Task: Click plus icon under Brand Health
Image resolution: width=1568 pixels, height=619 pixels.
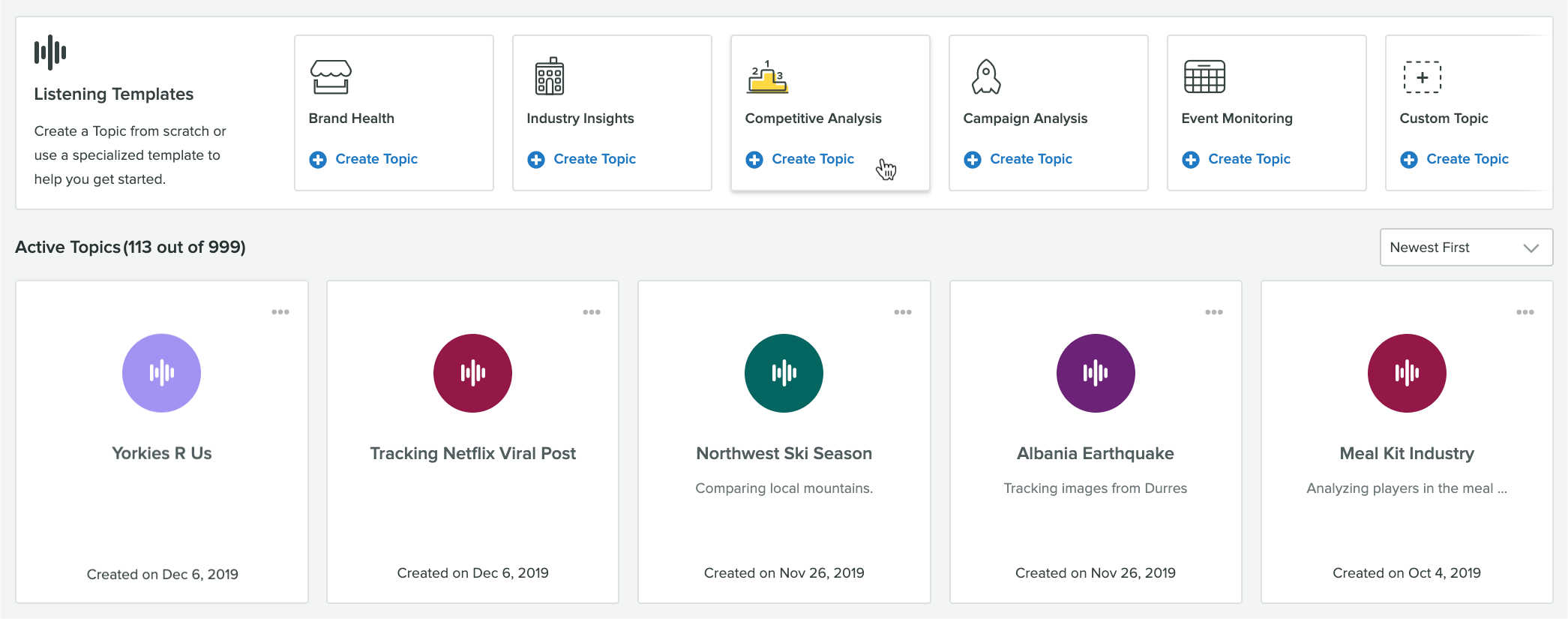Action: [318, 160]
